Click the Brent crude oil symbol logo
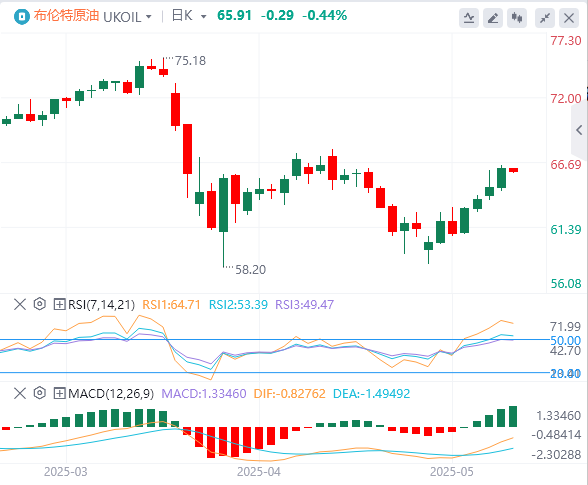 coord(22,17)
